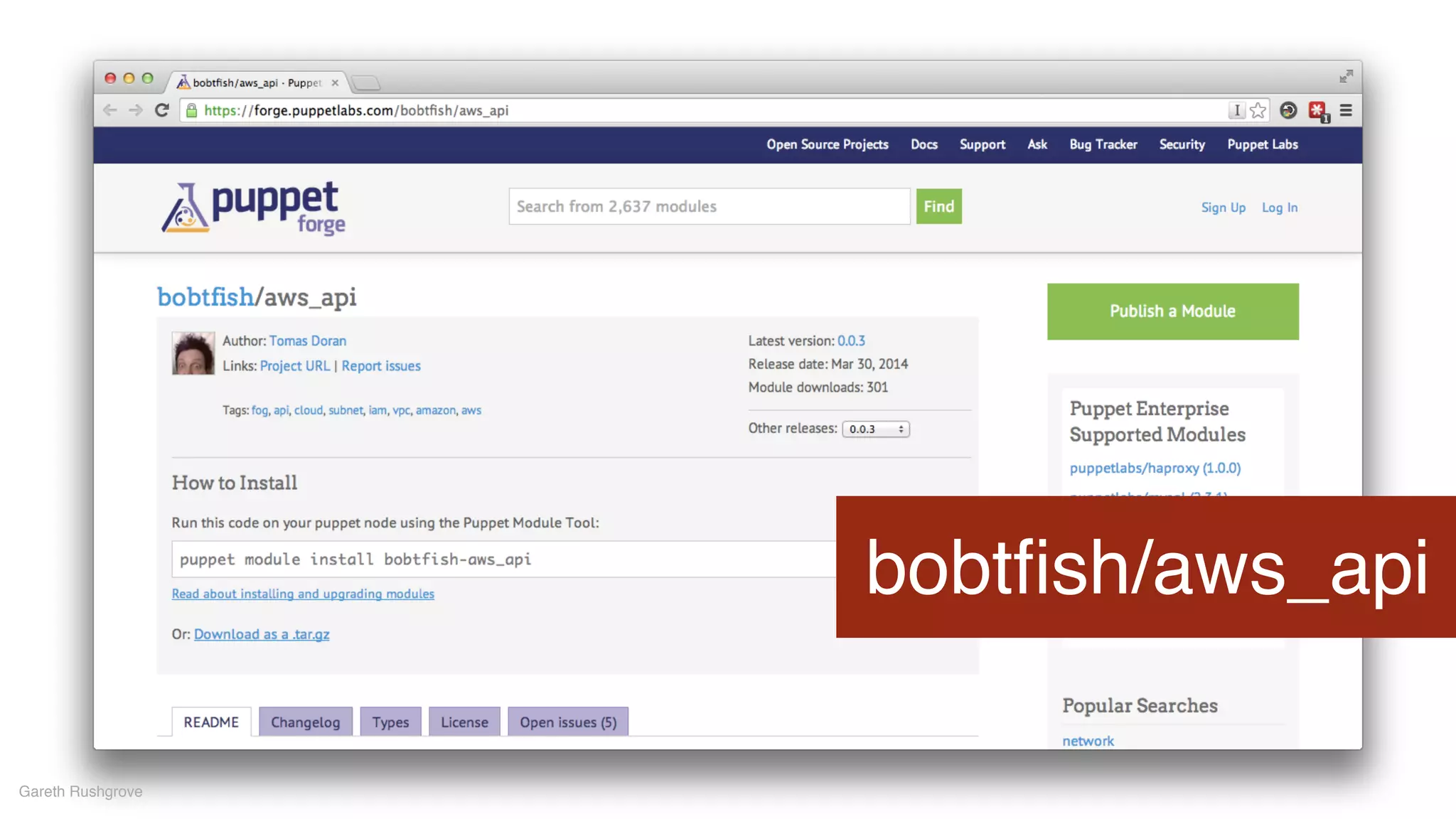Click the Report issues link
Image resolution: width=1456 pixels, height=819 pixels.
[x=381, y=365]
